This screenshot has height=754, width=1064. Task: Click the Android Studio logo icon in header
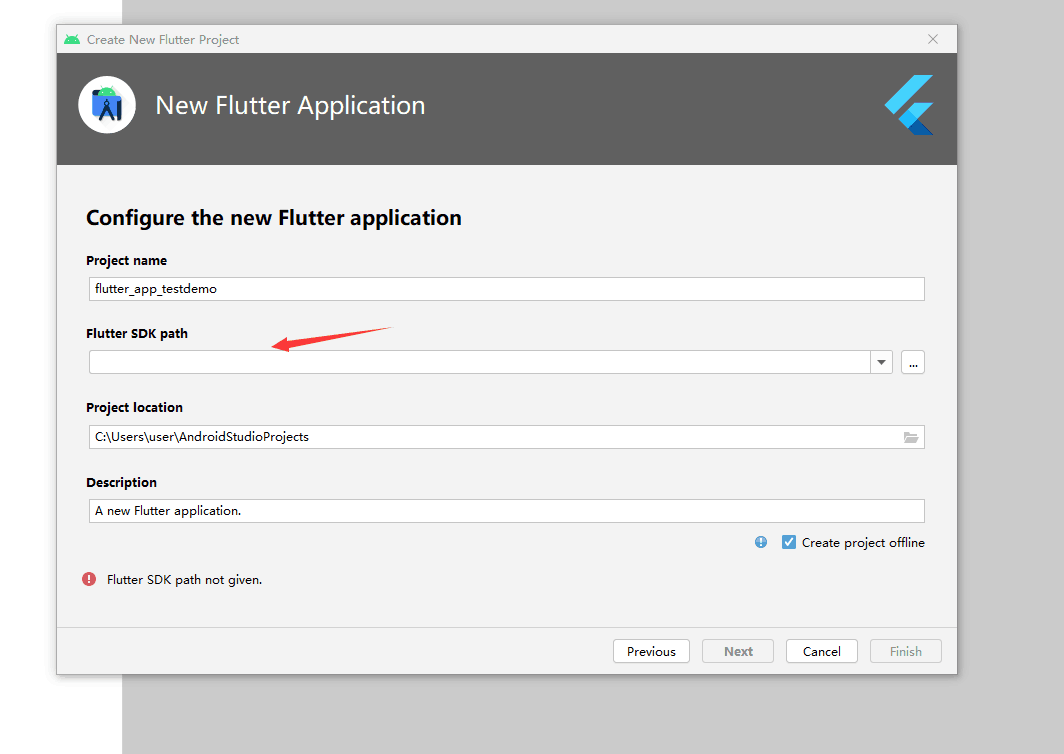[x=107, y=105]
